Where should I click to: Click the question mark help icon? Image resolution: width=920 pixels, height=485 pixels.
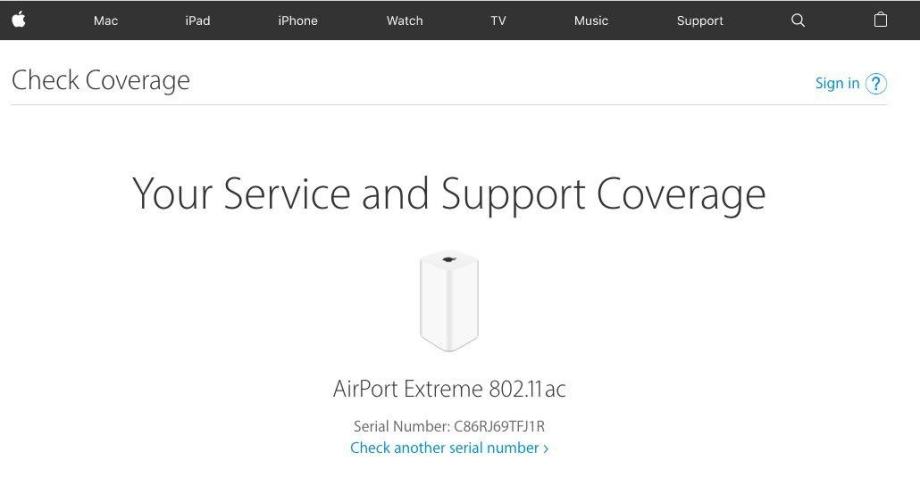(x=876, y=84)
